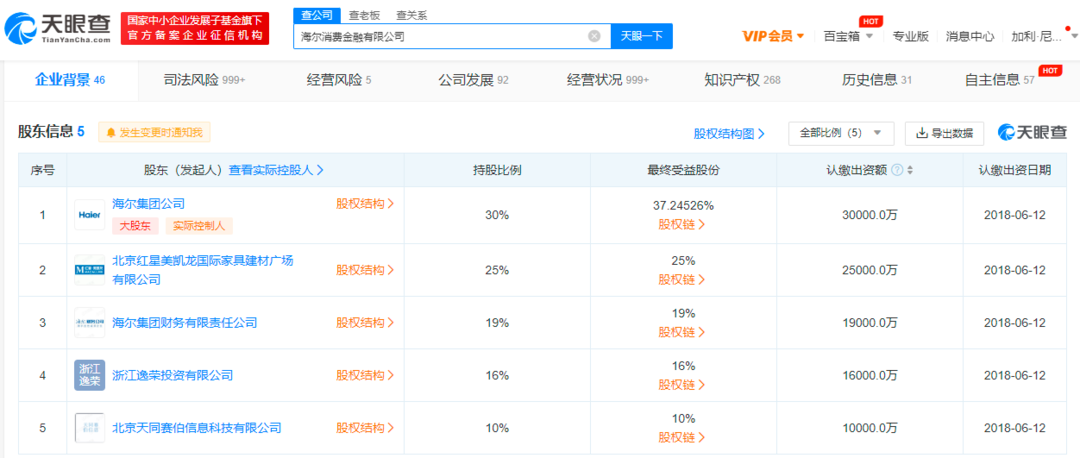Screen dimensions: 1080x458
Task: Switch to the 查公司 search tab
Action: pos(317,15)
